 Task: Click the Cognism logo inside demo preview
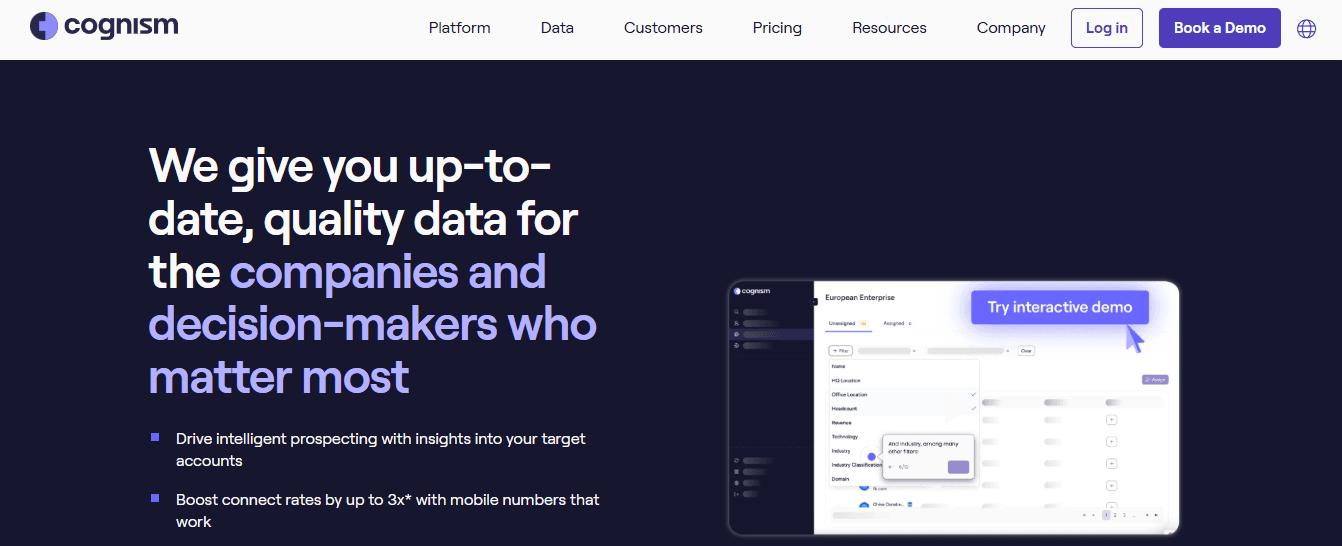tap(750, 291)
